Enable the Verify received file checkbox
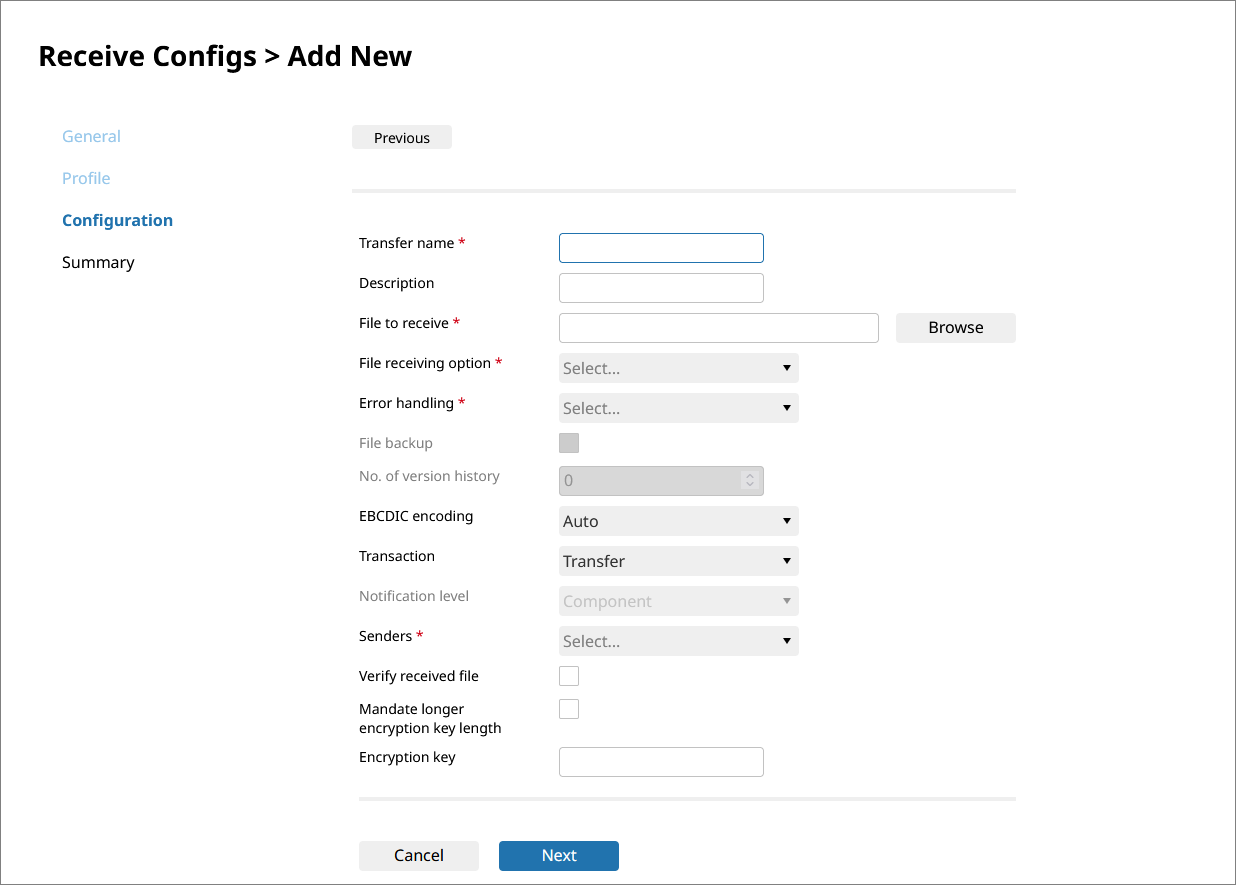This screenshot has height=885, width=1236. pos(569,676)
